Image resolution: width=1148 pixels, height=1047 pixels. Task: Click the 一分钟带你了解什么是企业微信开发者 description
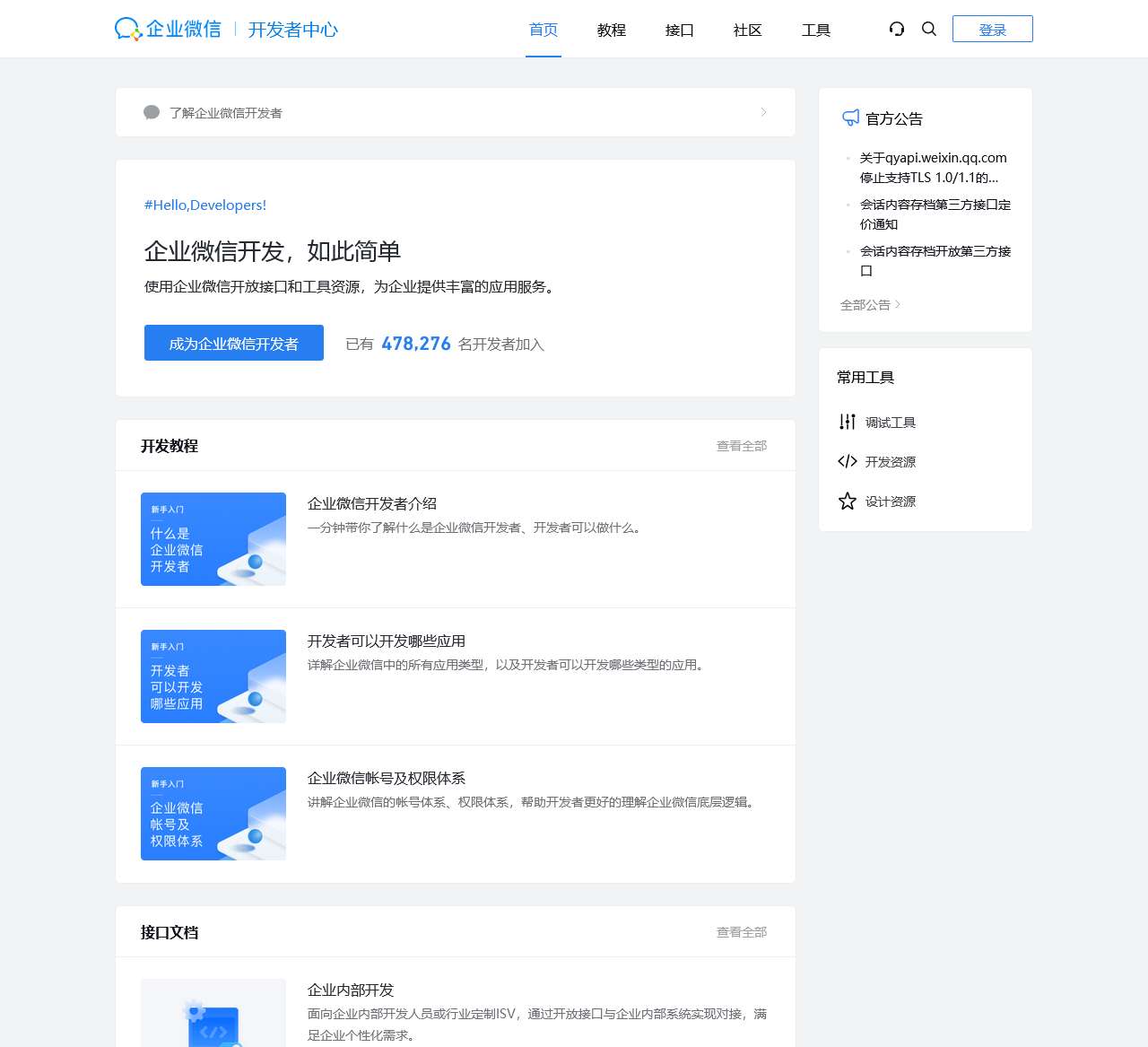coord(476,528)
